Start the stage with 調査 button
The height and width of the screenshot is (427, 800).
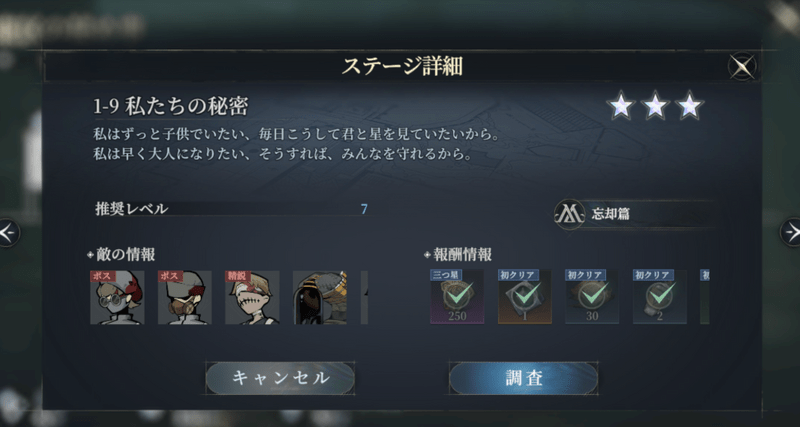523,378
